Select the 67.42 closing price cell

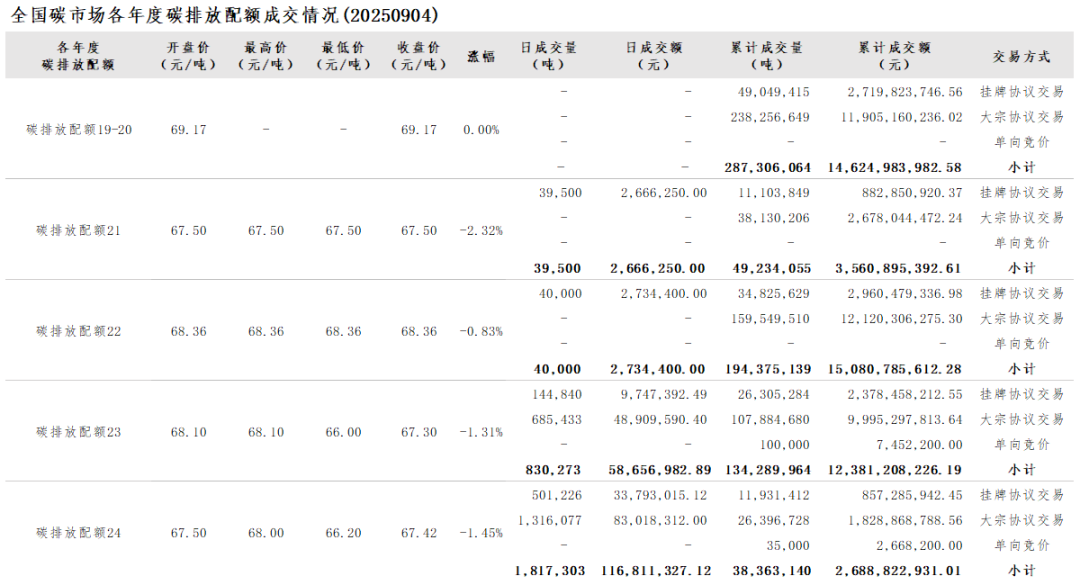(x=419, y=533)
